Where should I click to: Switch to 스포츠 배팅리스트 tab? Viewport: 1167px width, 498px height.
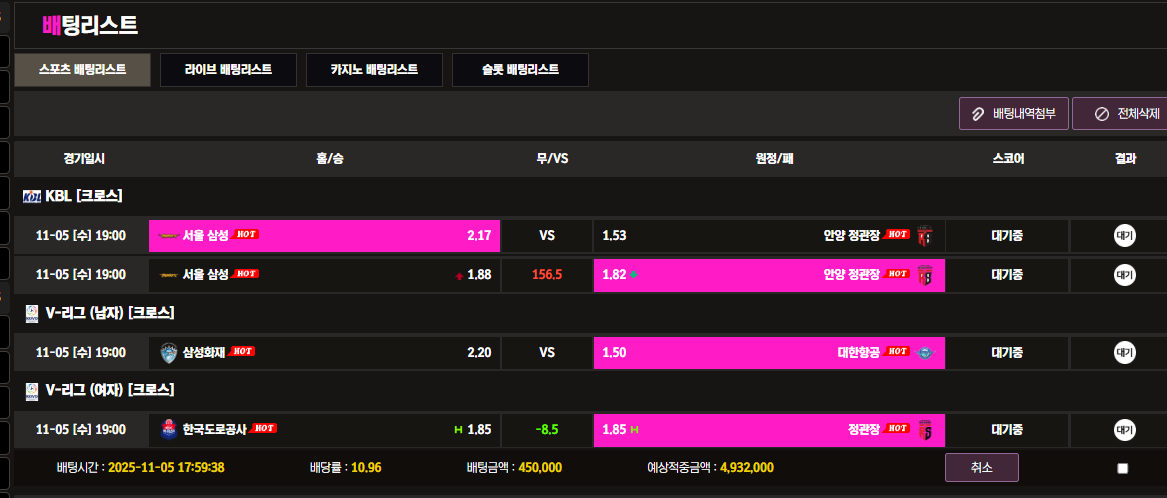tap(82, 70)
